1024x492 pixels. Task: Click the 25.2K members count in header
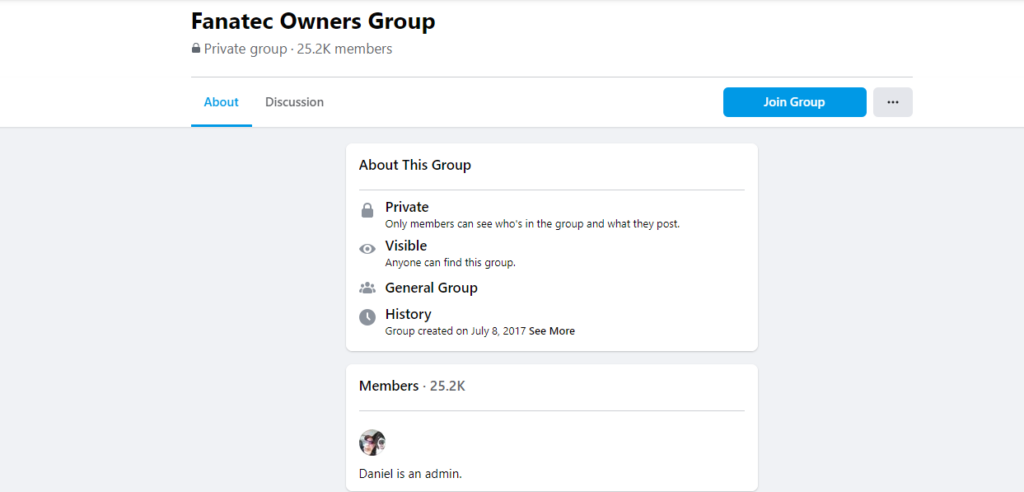(x=345, y=49)
